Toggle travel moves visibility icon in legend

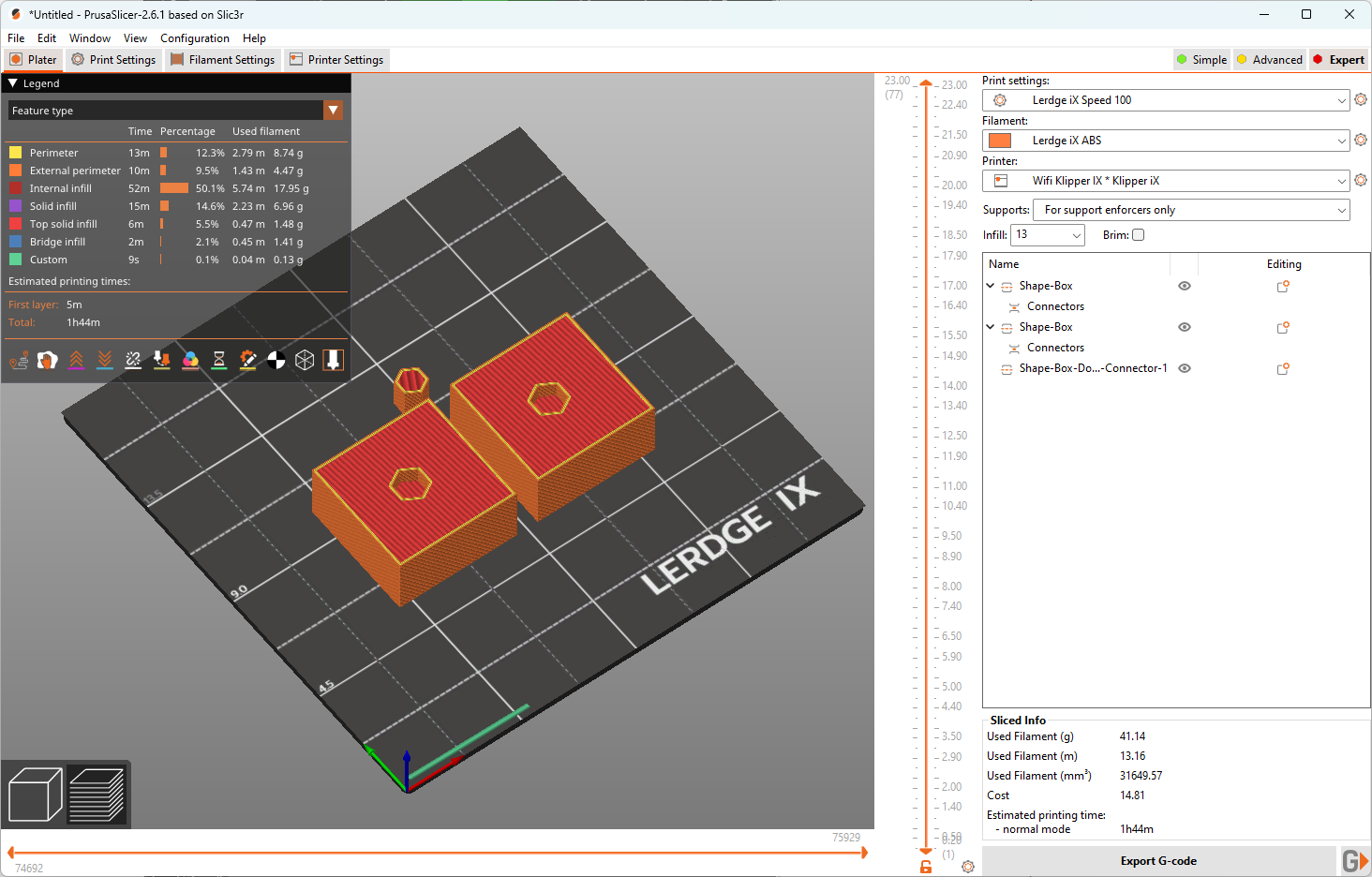click(19, 360)
